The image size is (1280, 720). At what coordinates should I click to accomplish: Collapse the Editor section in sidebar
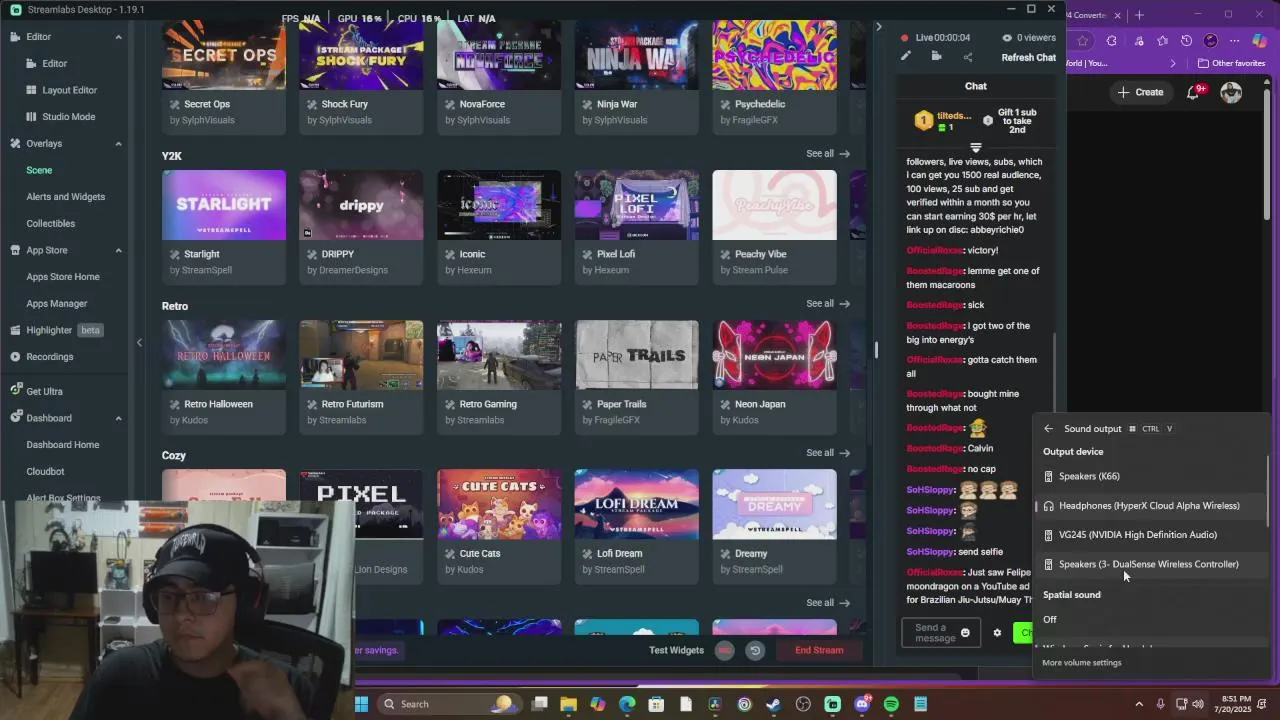[x=118, y=37]
